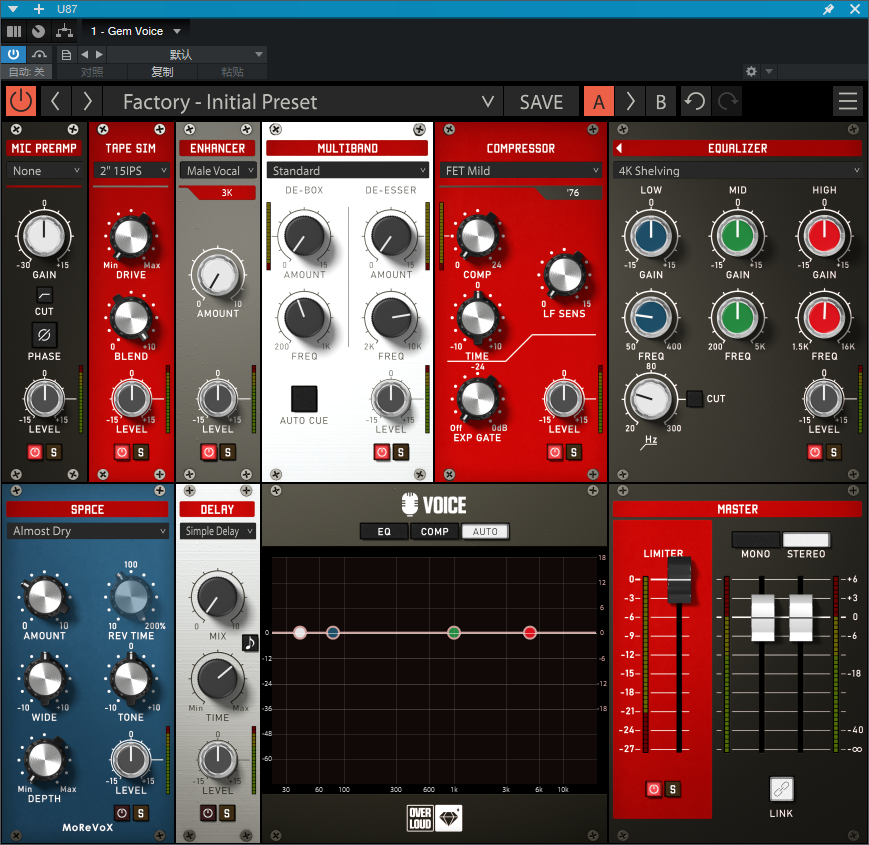
Task: Expand the Factory - Initial Preset list
Action: pos(487,101)
